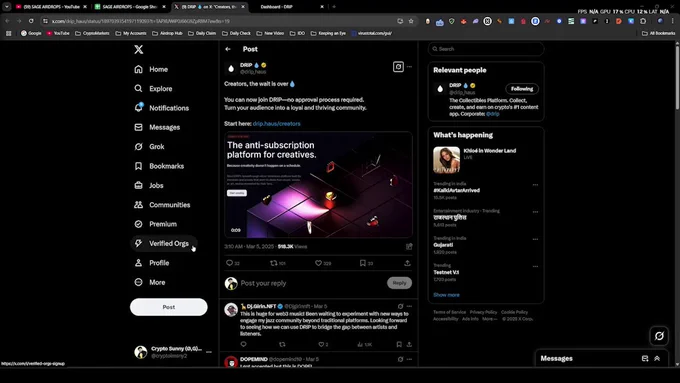Open three-dot menu on Dj.Girin.NFT reply
Viewport: 680px width, 383px height.
tap(409, 306)
